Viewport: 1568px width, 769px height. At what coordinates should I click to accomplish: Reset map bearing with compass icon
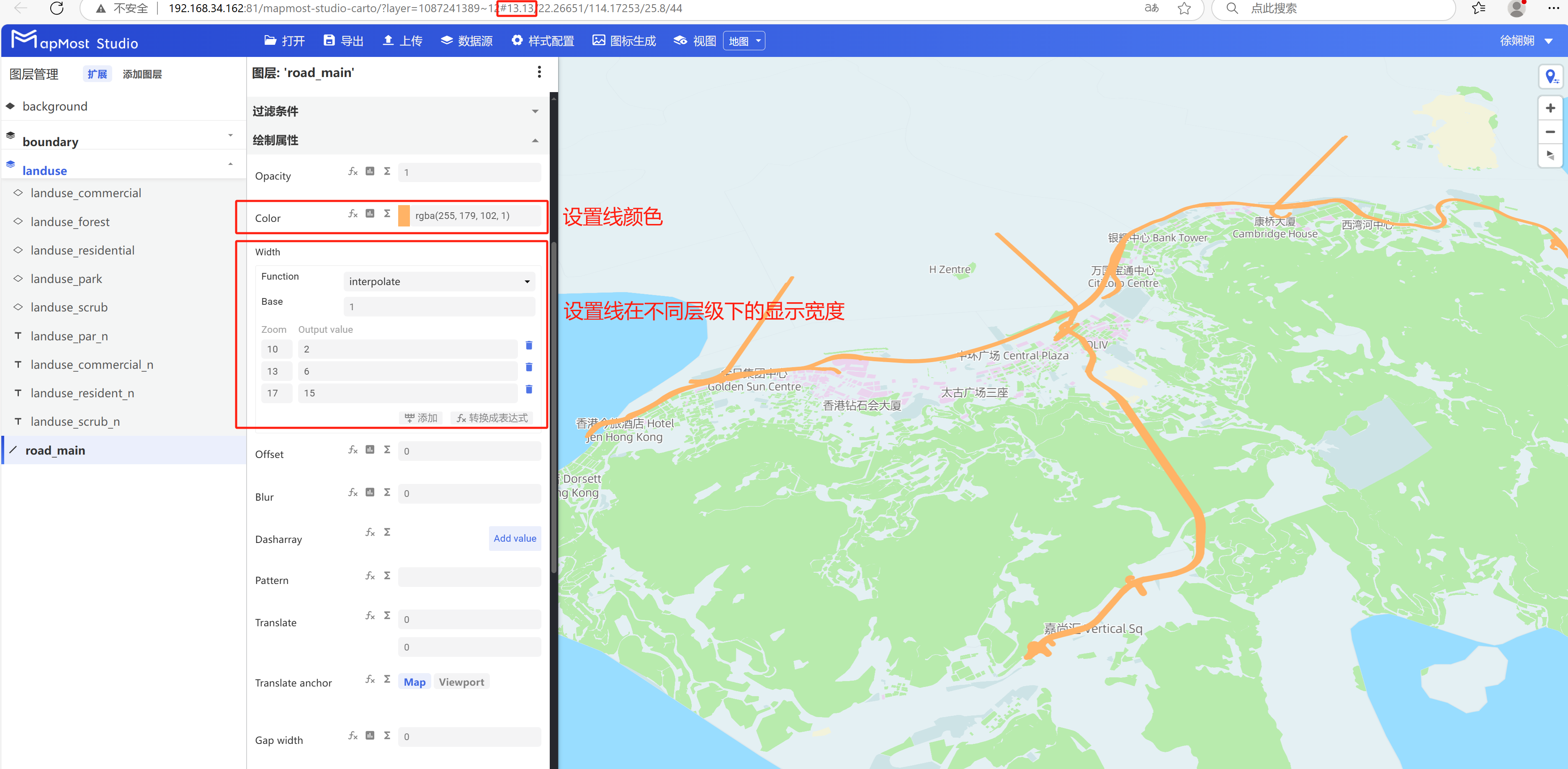pos(1550,155)
